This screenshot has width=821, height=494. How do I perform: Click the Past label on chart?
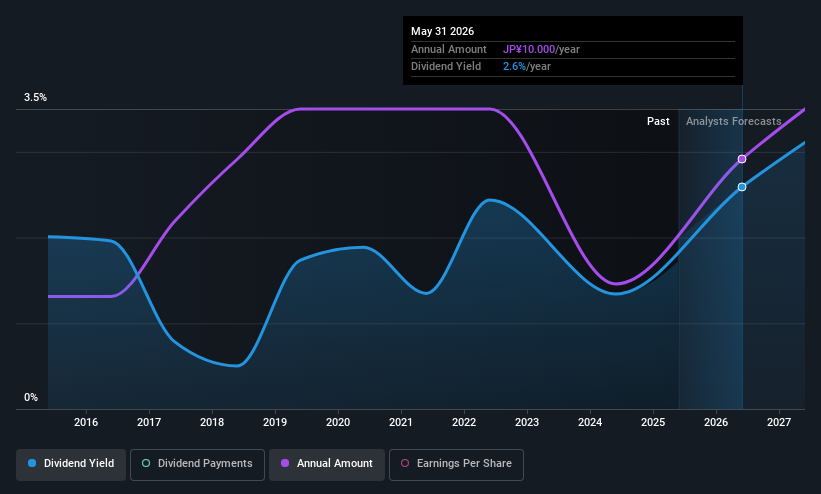coord(658,122)
